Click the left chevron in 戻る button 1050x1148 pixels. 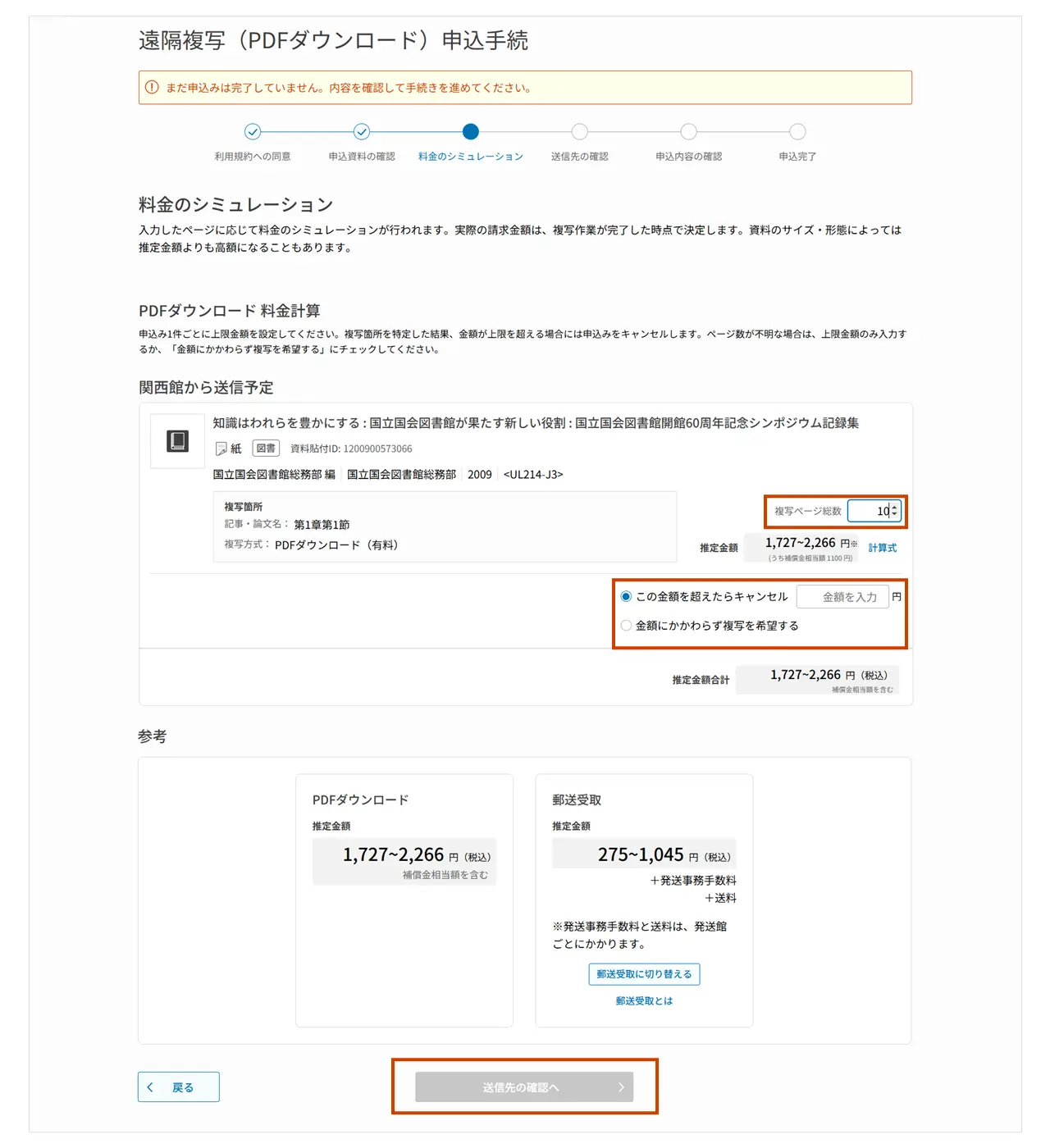point(150,1087)
